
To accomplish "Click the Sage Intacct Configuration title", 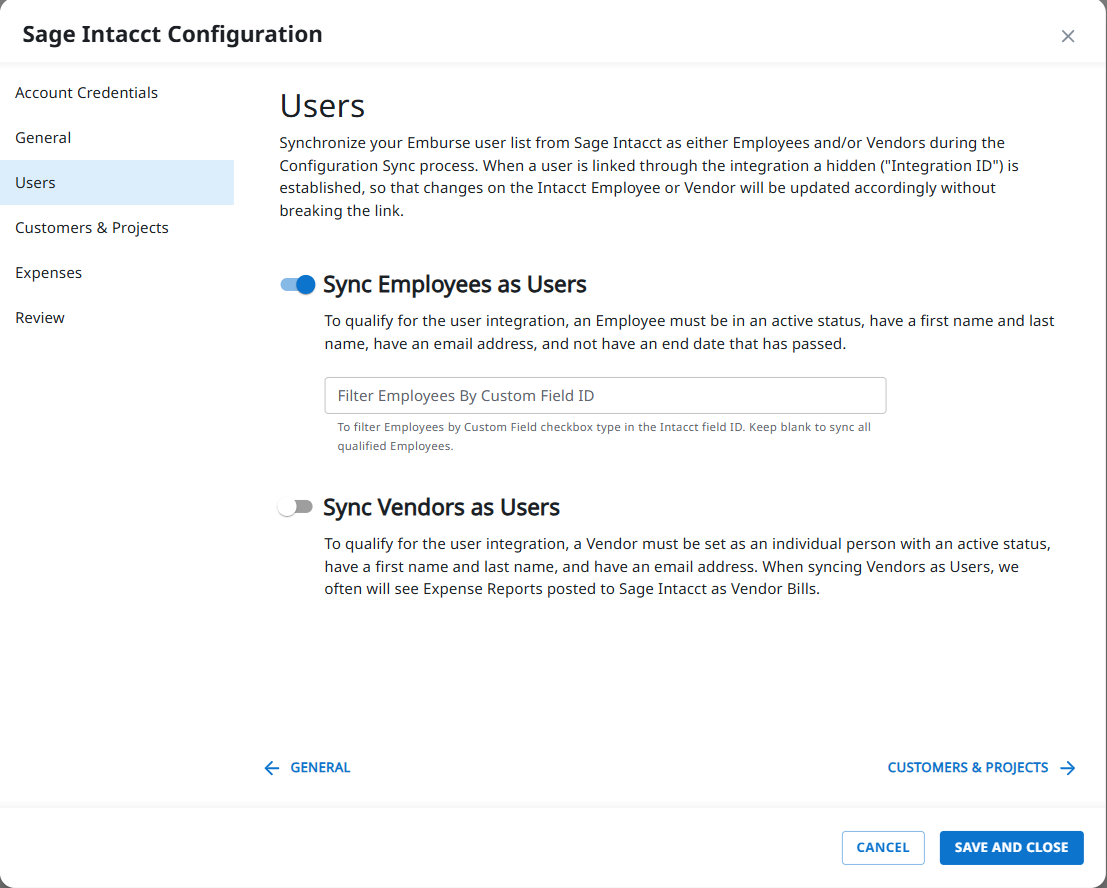I will [172, 33].
